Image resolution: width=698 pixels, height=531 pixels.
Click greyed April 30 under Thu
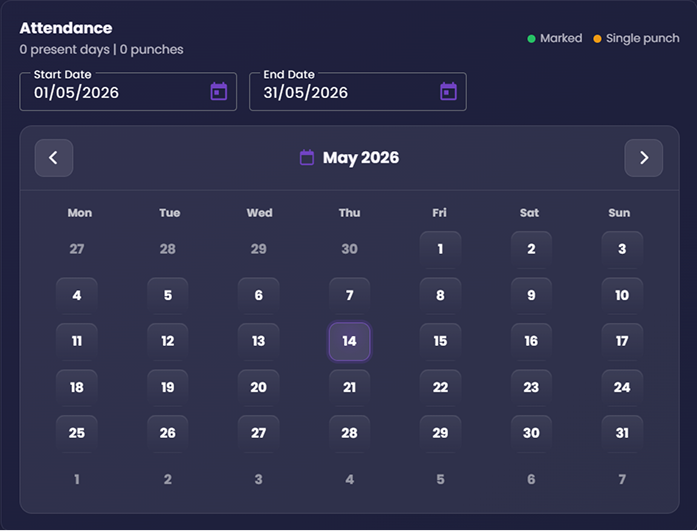click(349, 249)
